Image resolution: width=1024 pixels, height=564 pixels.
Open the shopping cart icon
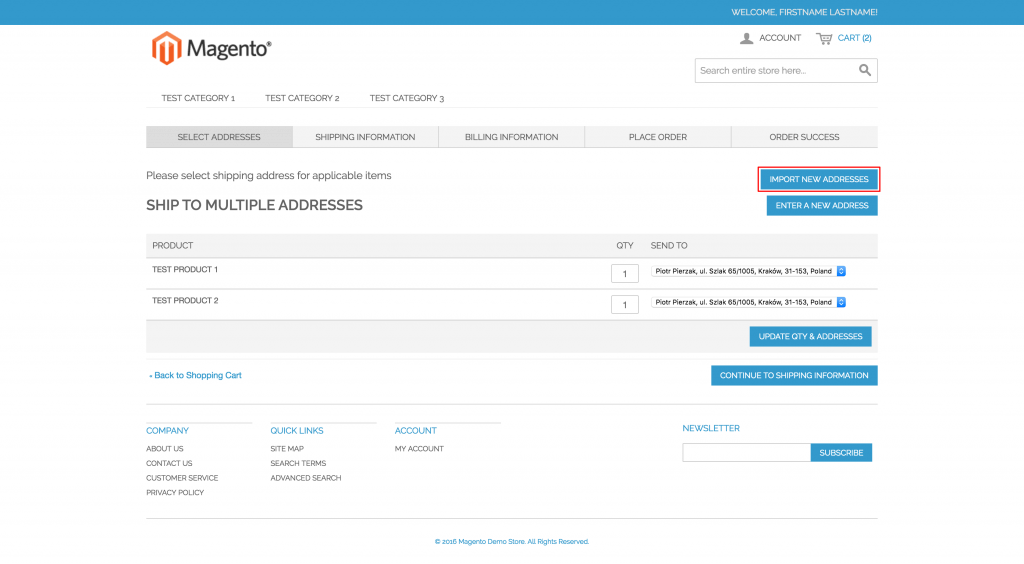pos(824,38)
